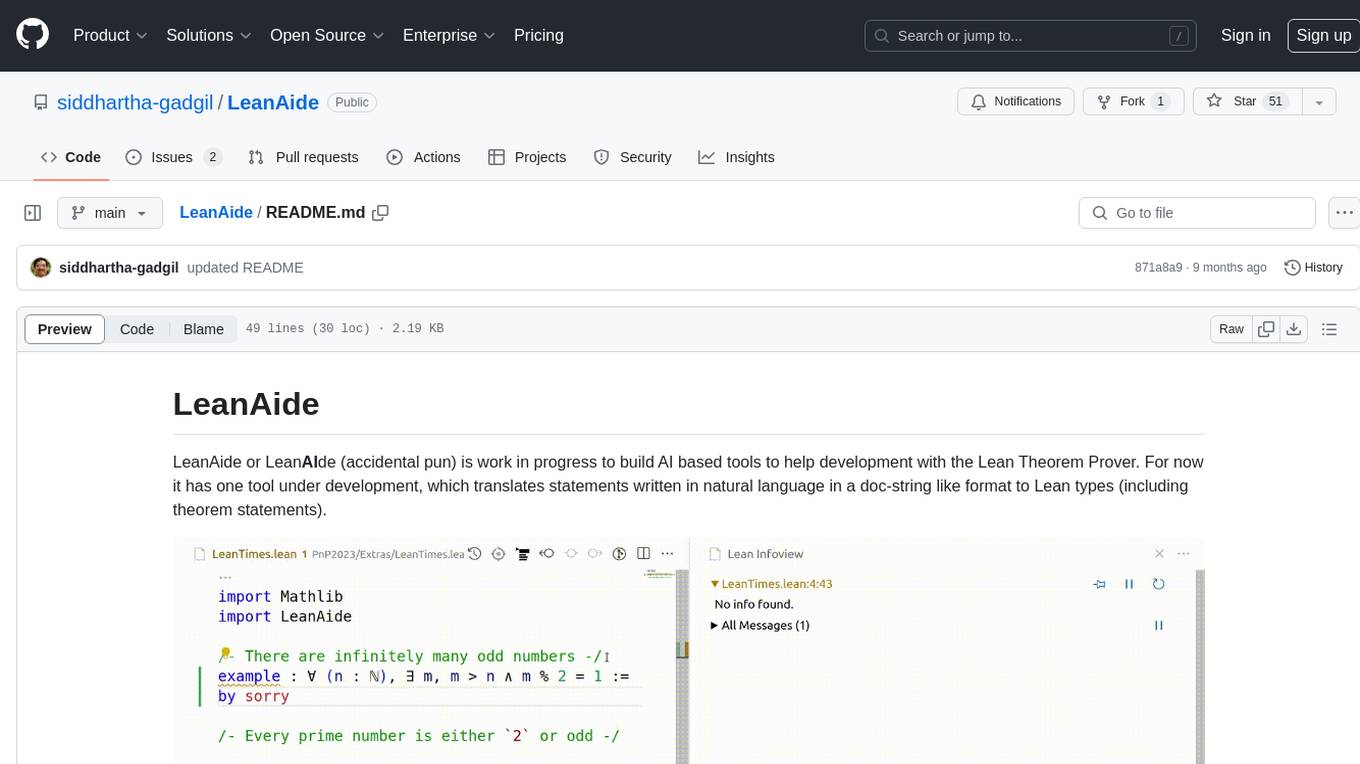View the file History
This screenshot has height=764, width=1360.
tap(1313, 268)
